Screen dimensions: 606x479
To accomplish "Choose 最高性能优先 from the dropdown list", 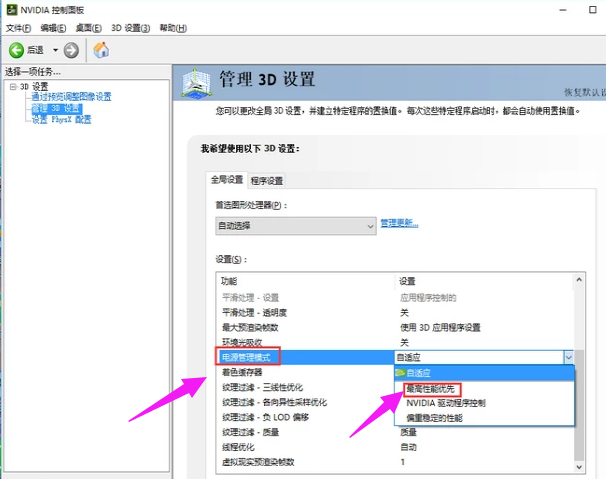I will (x=434, y=388).
